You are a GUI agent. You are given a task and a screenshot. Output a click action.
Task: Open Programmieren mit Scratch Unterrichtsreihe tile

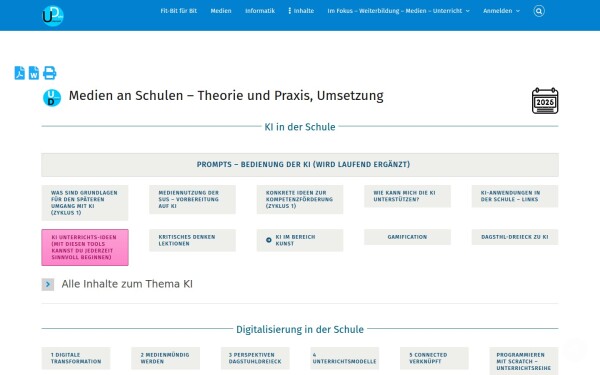click(524, 361)
